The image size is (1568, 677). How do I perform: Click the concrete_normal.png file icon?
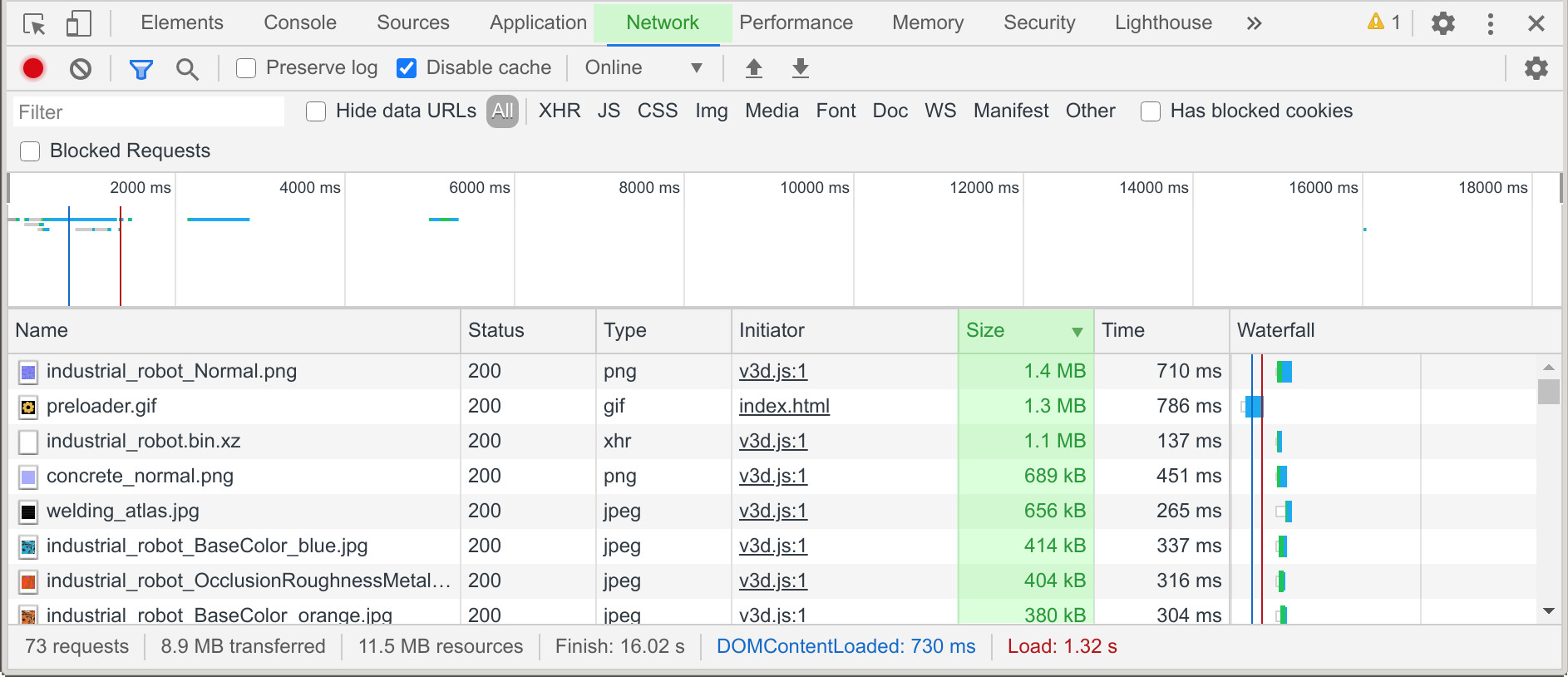pyautogui.click(x=28, y=477)
